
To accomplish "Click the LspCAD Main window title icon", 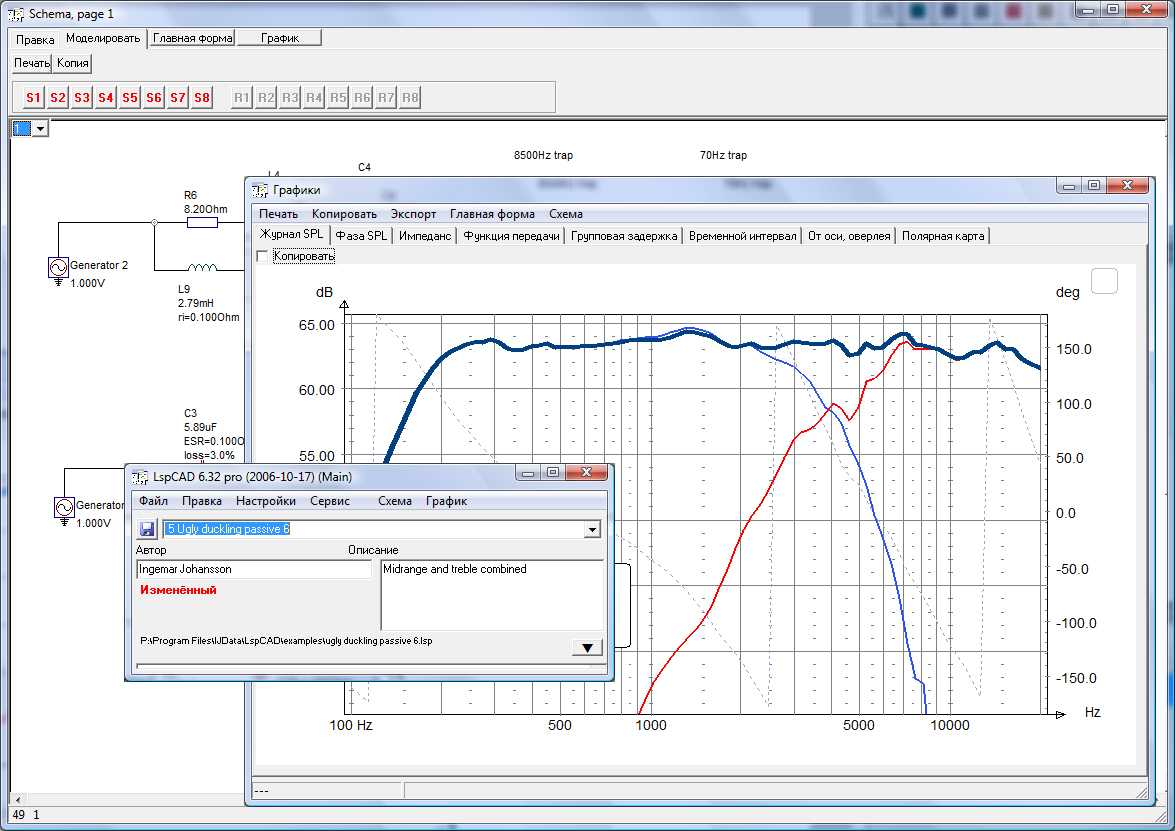I will 139,477.
